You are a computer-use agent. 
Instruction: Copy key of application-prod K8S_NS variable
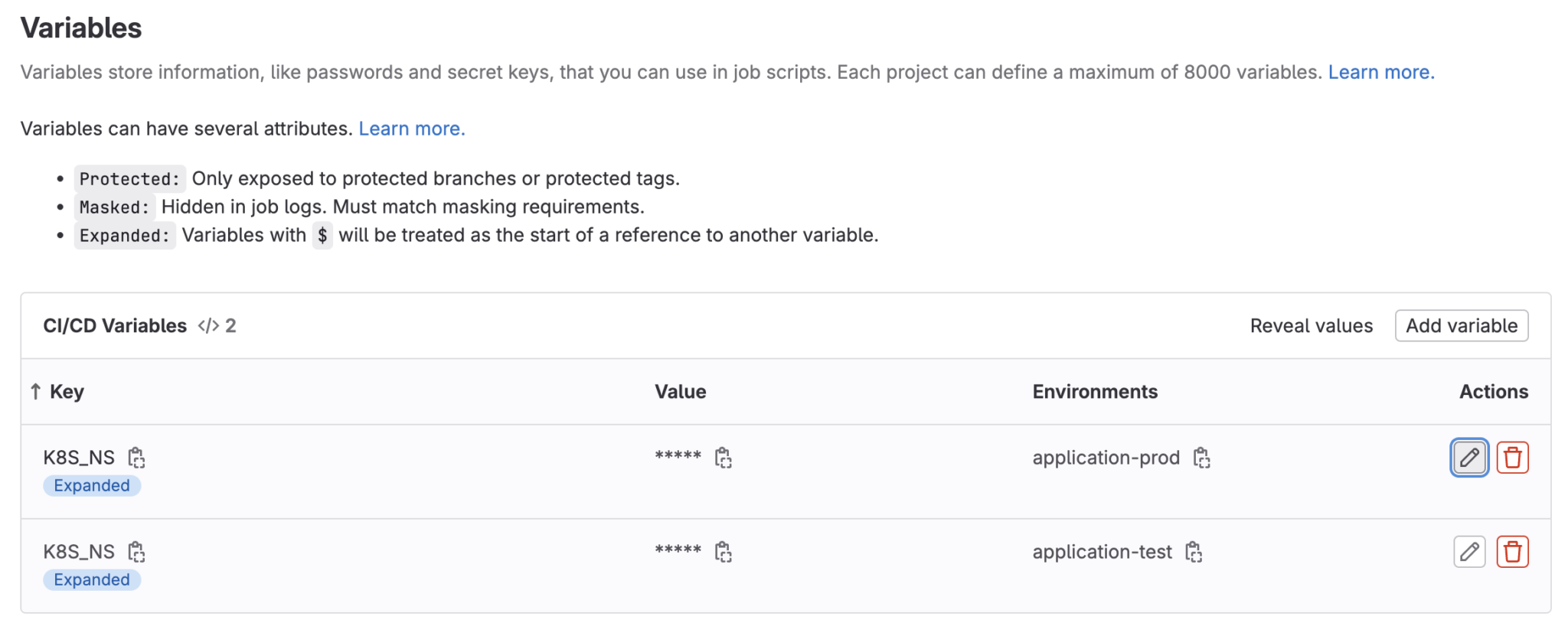(x=136, y=458)
